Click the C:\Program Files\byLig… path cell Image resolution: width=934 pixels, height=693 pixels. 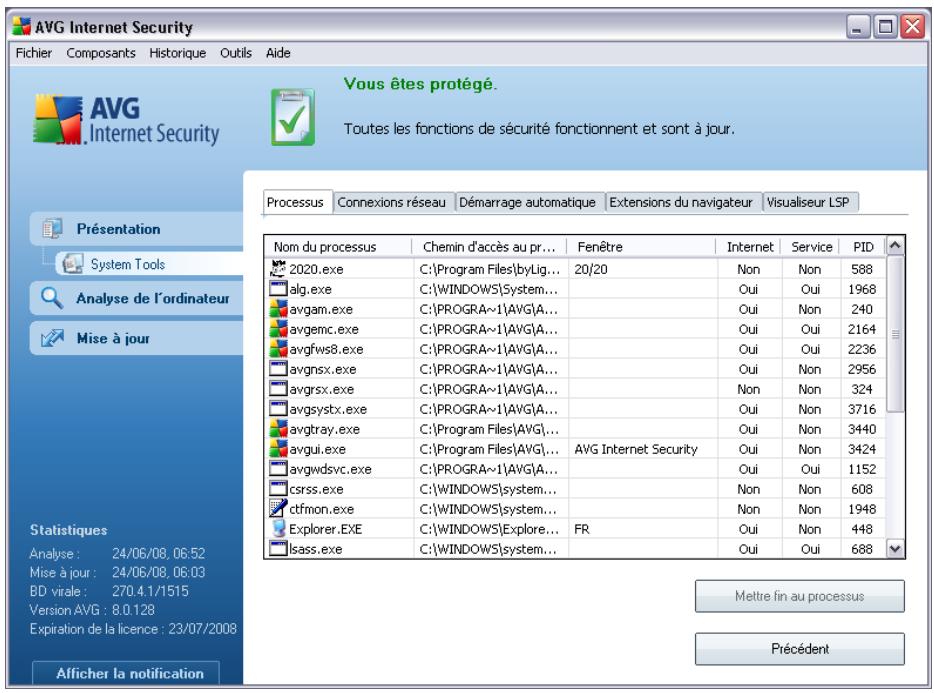489,269
